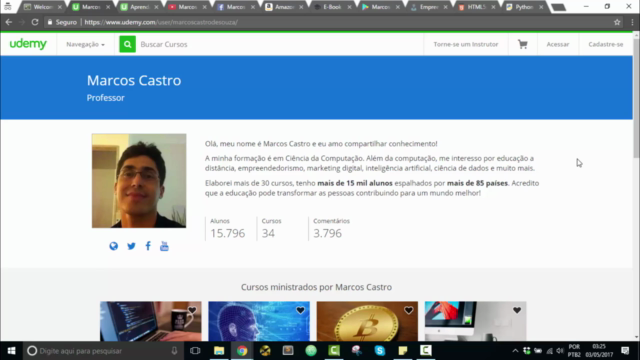640x360 pixels.
Task: Click Torne-se um Instrutor link
Action: [x=466, y=44]
